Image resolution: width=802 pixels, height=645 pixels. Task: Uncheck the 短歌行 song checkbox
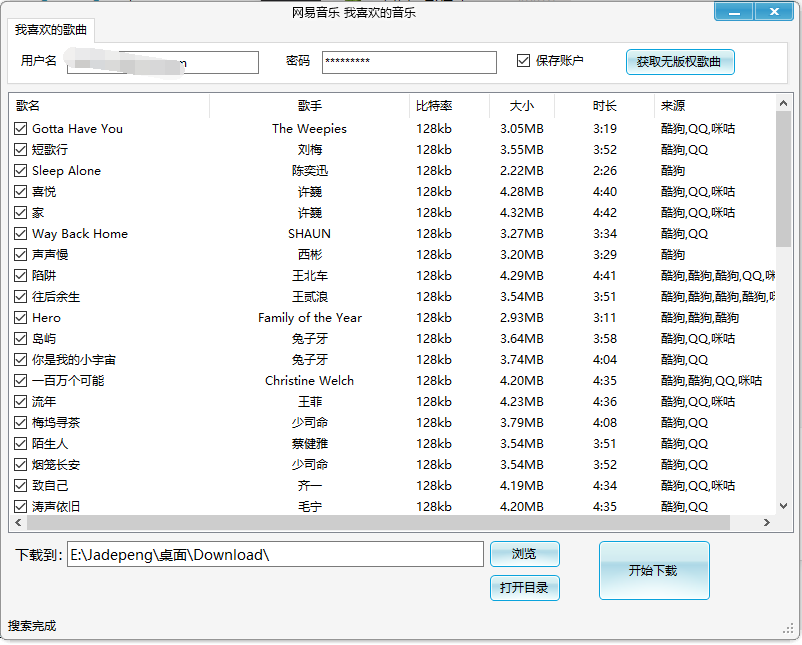20,149
